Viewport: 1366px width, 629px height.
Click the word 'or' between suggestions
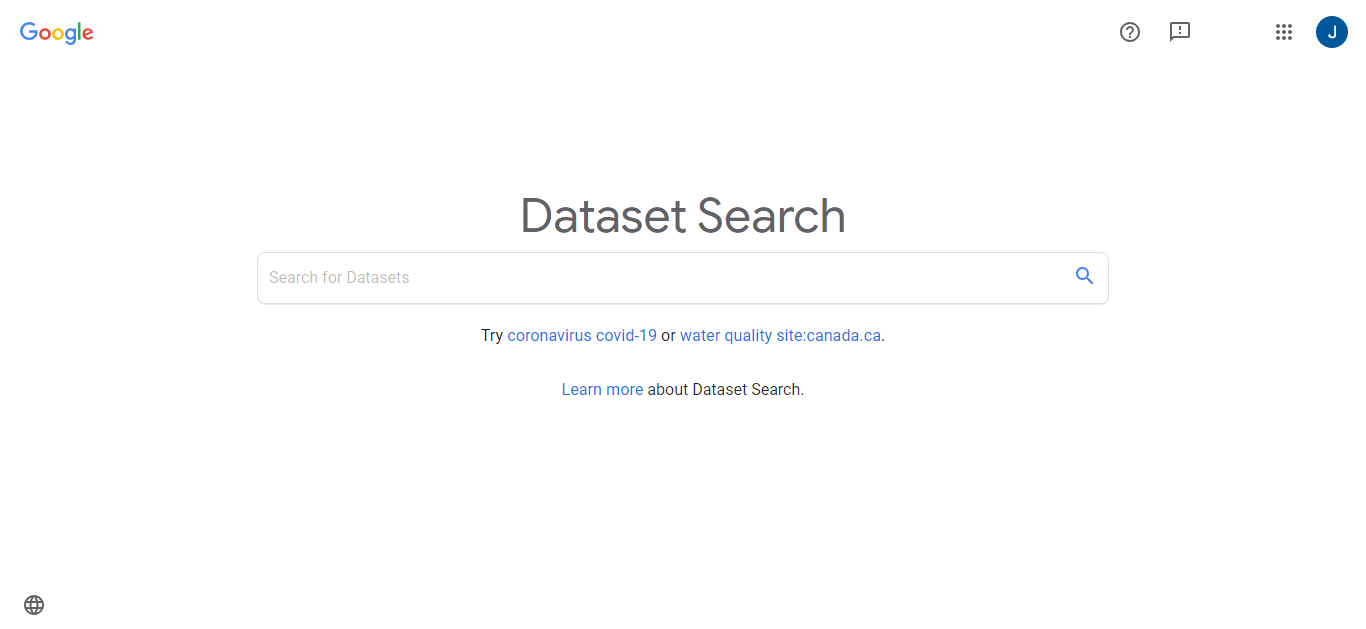(668, 336)
